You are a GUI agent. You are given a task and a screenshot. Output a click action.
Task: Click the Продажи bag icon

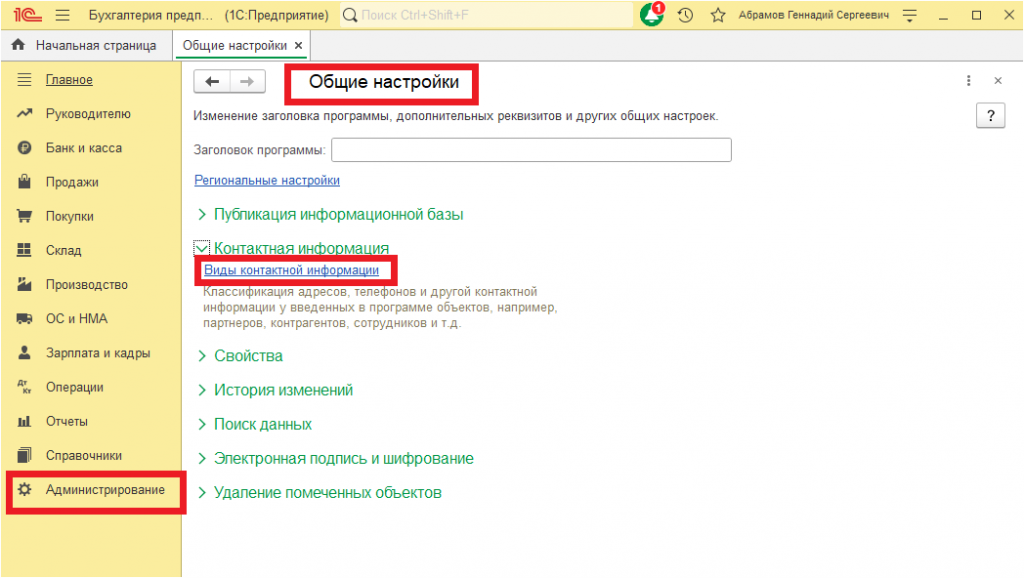(24, 182)
